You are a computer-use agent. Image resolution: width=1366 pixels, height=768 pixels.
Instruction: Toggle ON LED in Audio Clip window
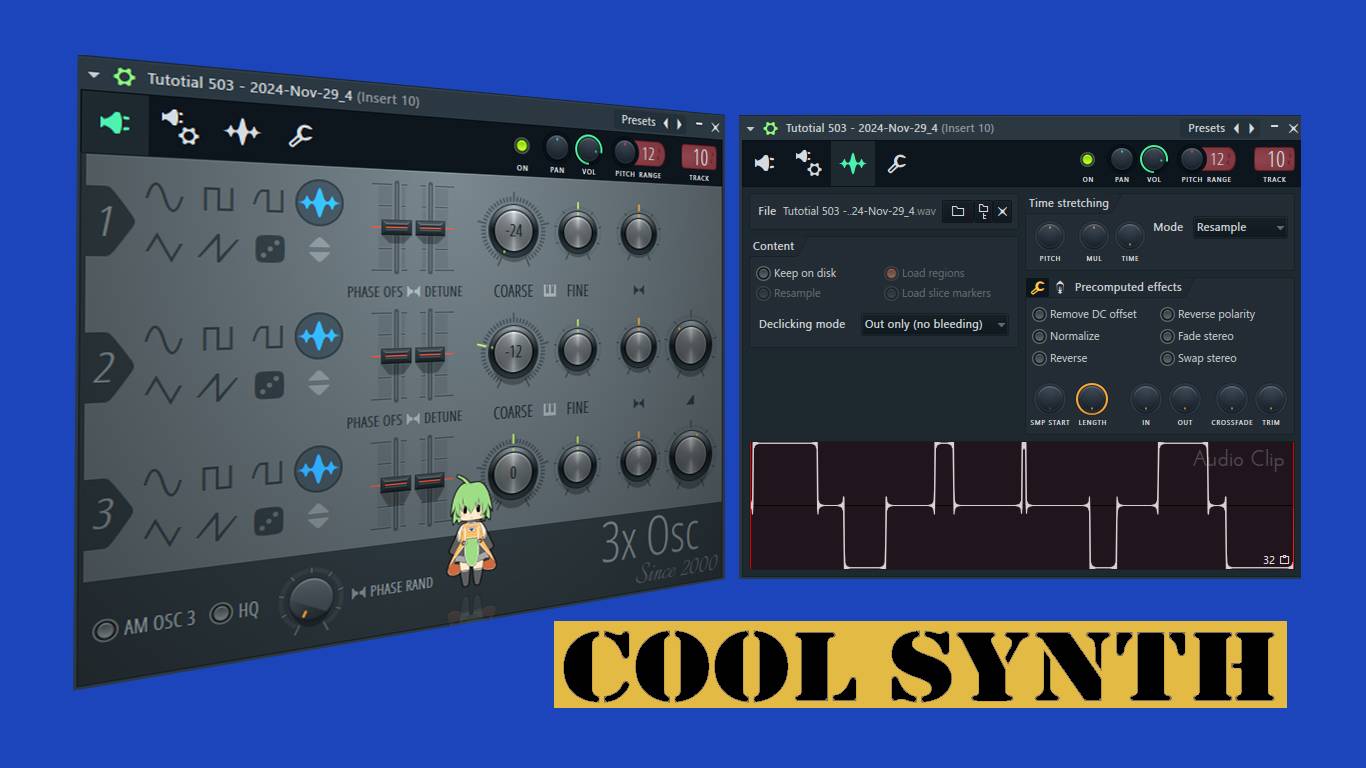(1087, 159)
